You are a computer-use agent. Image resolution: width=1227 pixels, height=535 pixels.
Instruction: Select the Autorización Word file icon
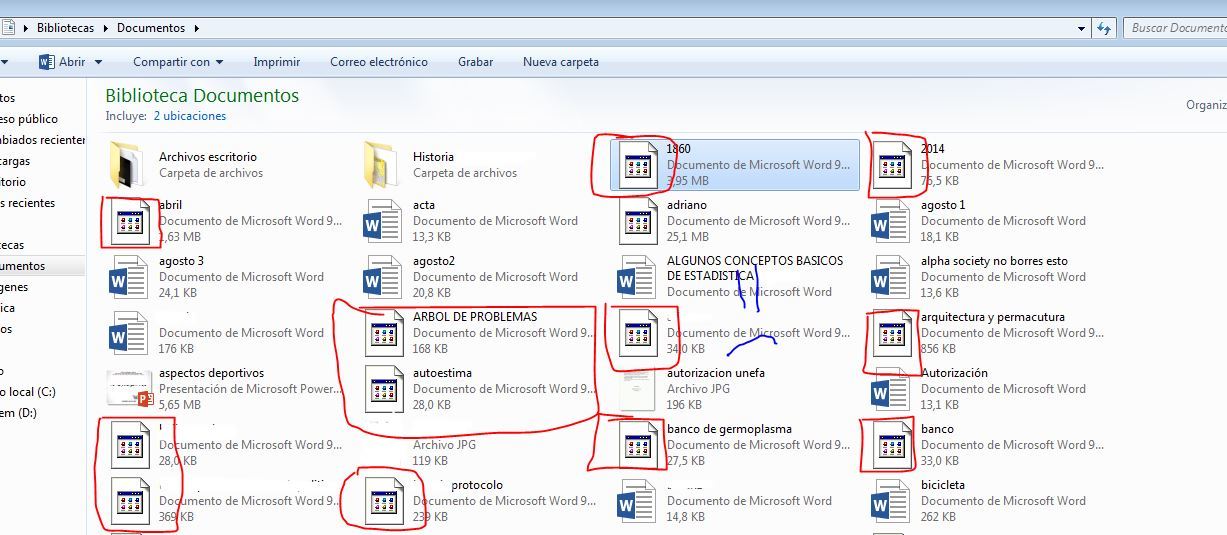click(x=889, y=389)
